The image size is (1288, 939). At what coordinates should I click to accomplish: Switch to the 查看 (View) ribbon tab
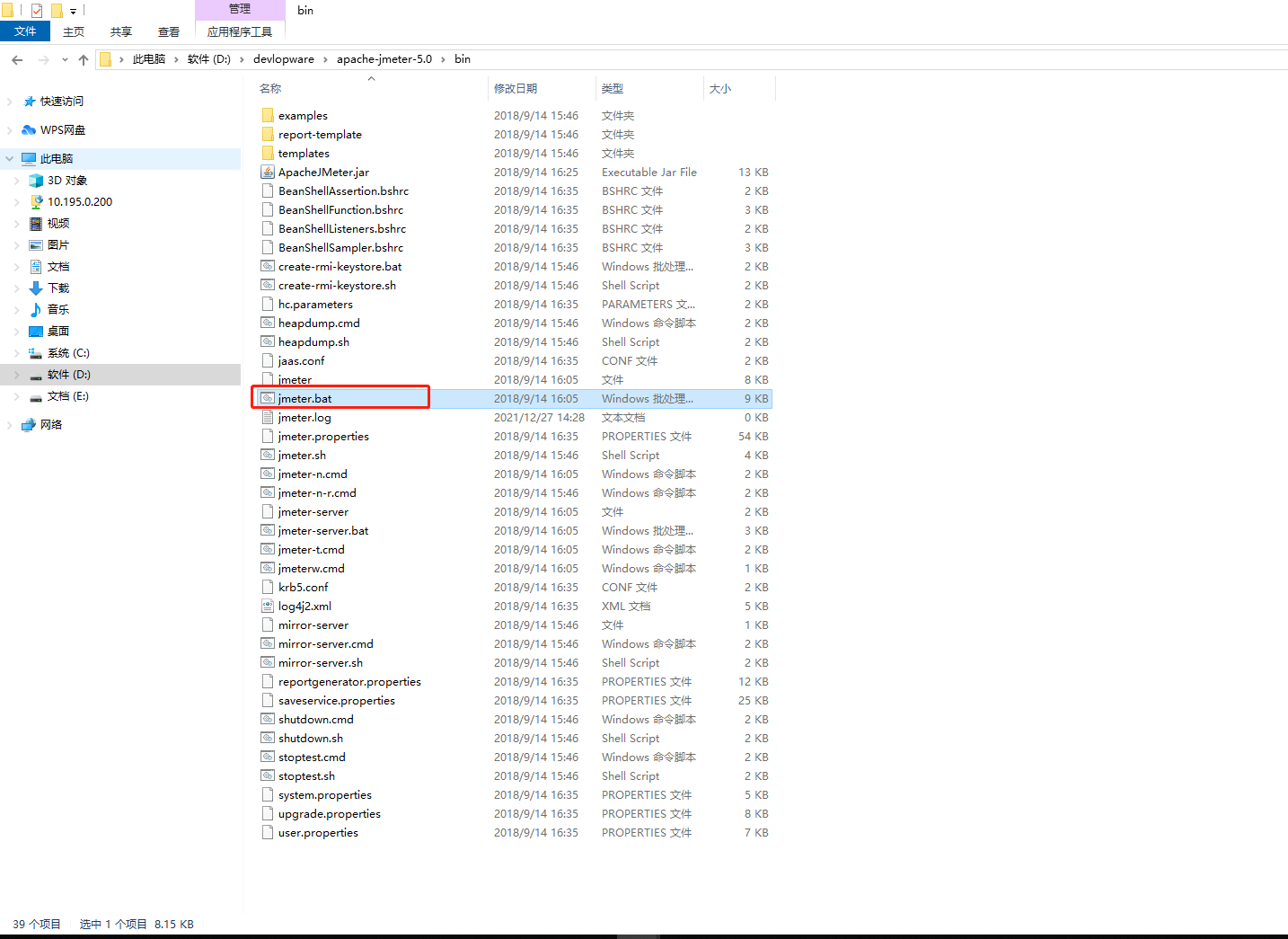pyautogui.click(x=169, y=31)
